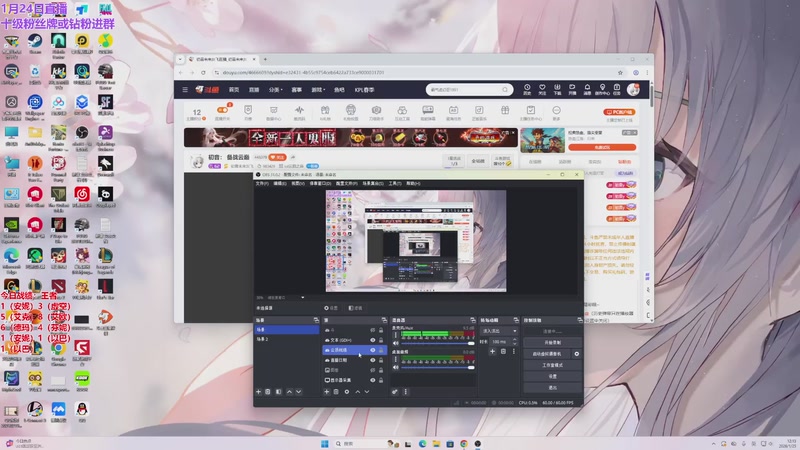Enable 工作室模式 studio mode button
800x450 pixels.
coord(553,365)
